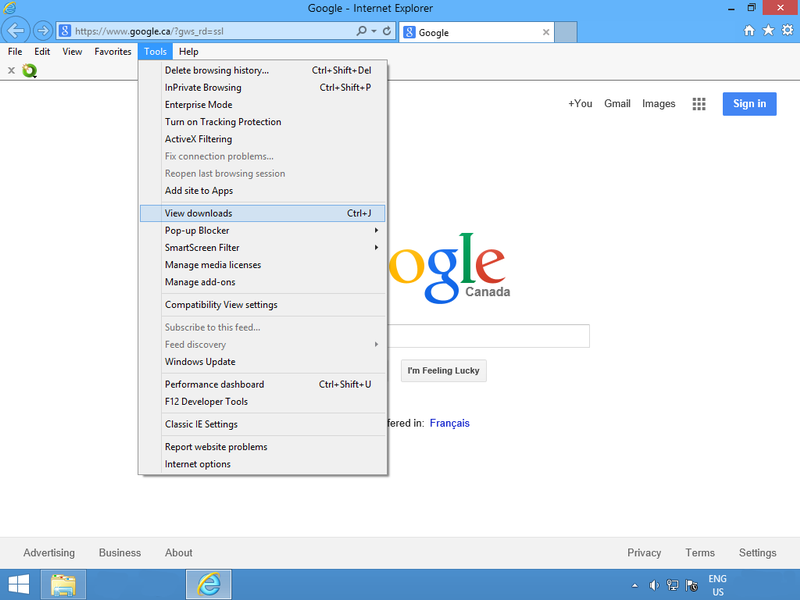Image resolution: width=800 pixels, height=600 pixels.
Task: Click the Forward navigation arrow
Action: [43, 31]
